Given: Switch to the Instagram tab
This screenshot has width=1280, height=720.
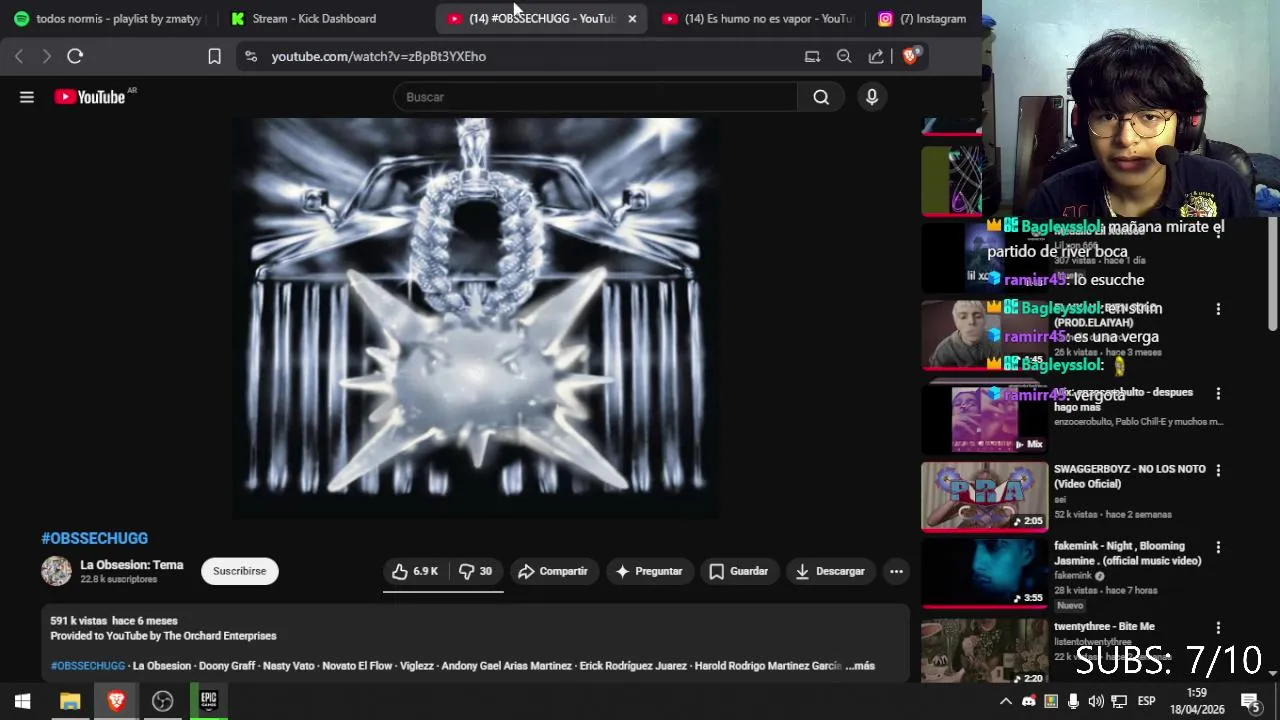Looking at the screenshot, I should pos(923,19).
